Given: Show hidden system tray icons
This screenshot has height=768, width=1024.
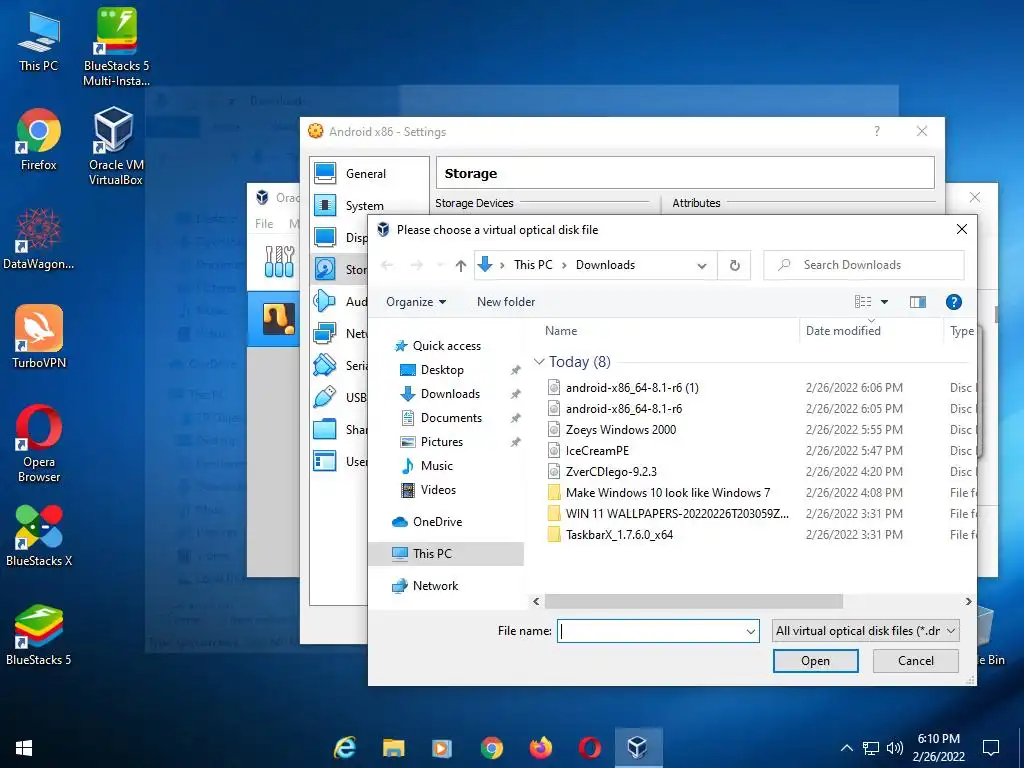Looking at the screenshot, I should tap(846, 748).
